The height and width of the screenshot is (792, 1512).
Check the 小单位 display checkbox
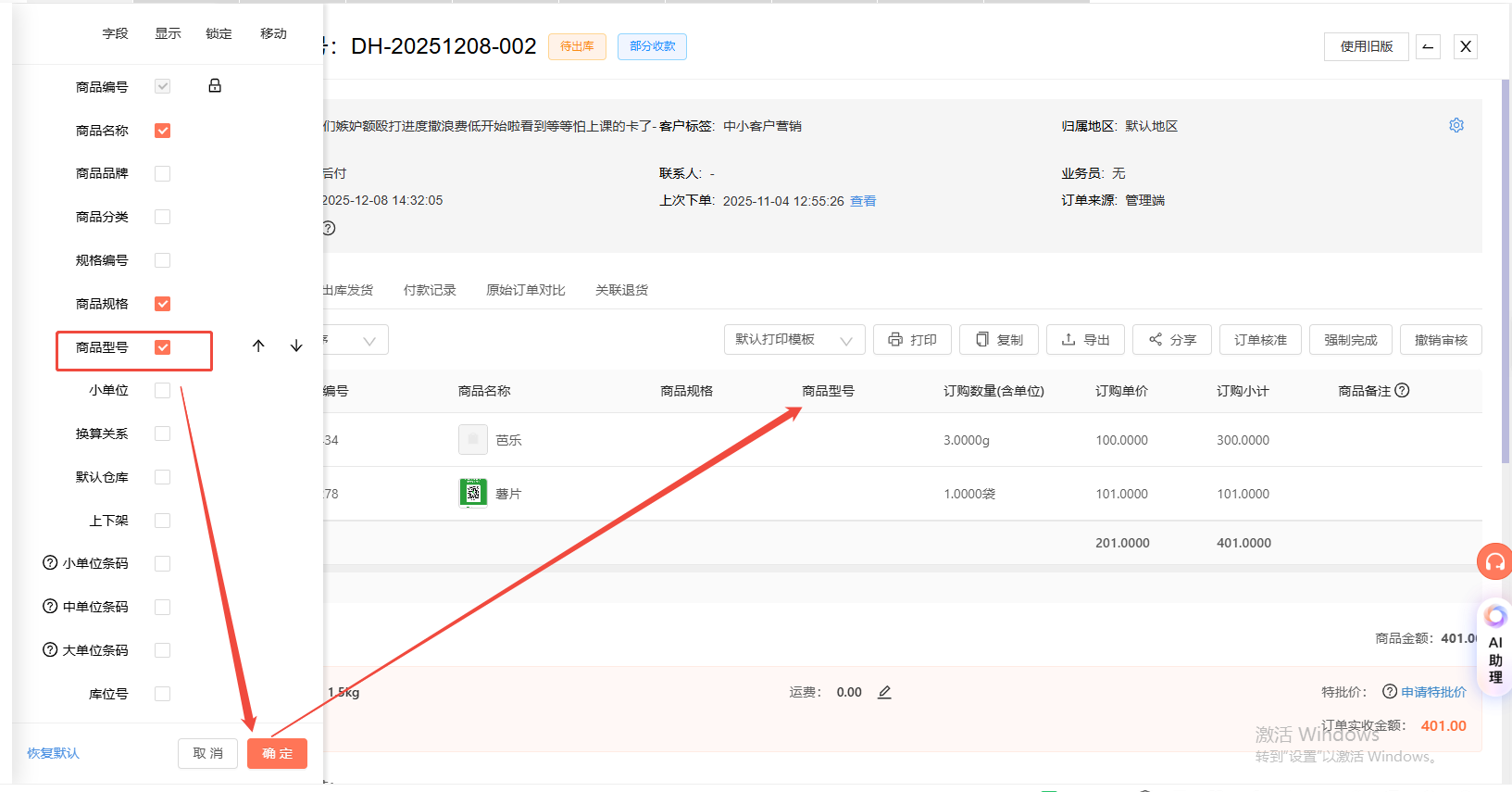pos(163,390)
